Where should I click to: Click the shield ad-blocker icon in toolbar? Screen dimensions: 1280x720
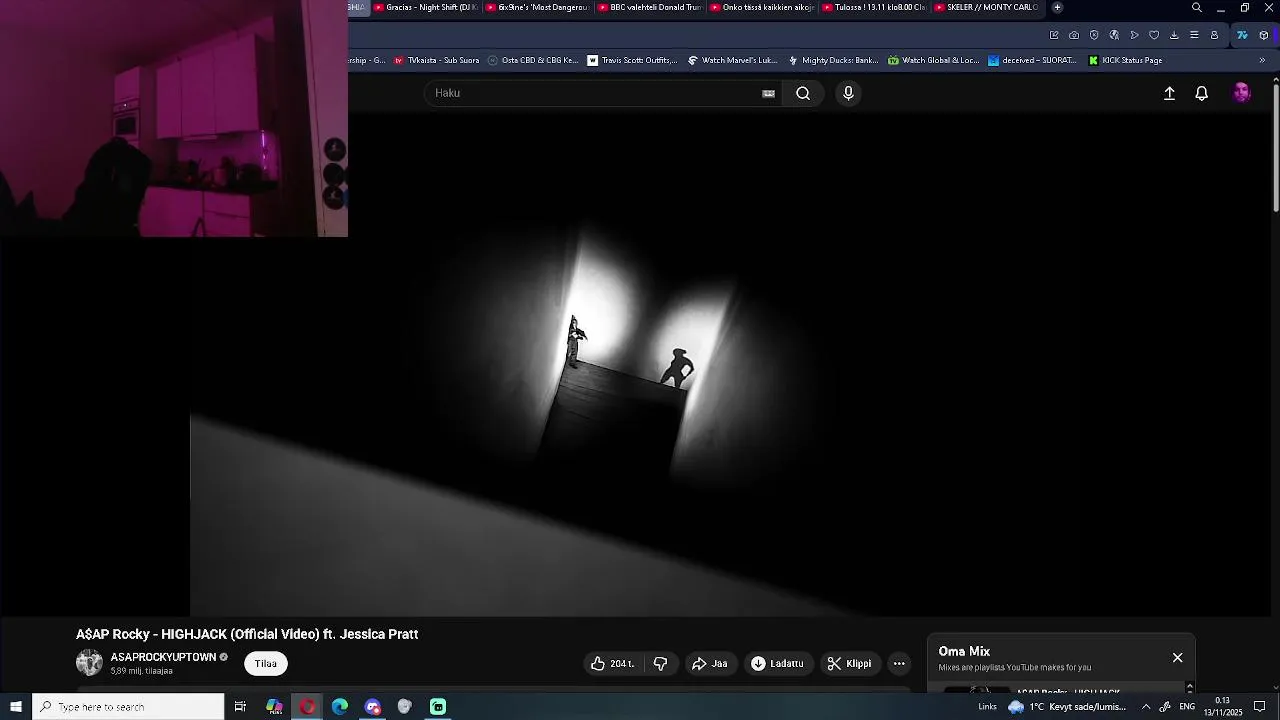click(1094, 35)
